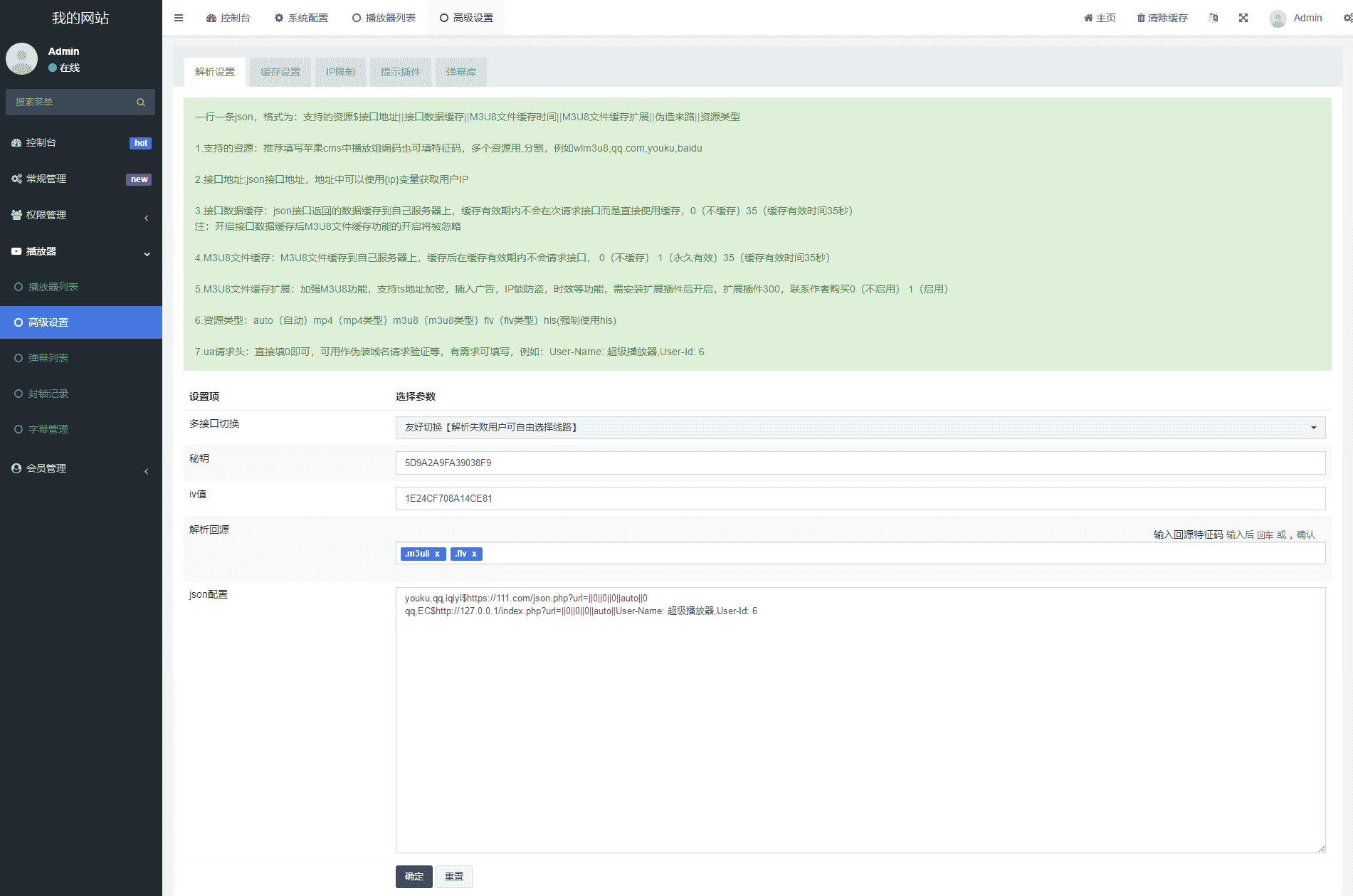
Task: Click the json配置 textarea
Action: pos(860,719)
